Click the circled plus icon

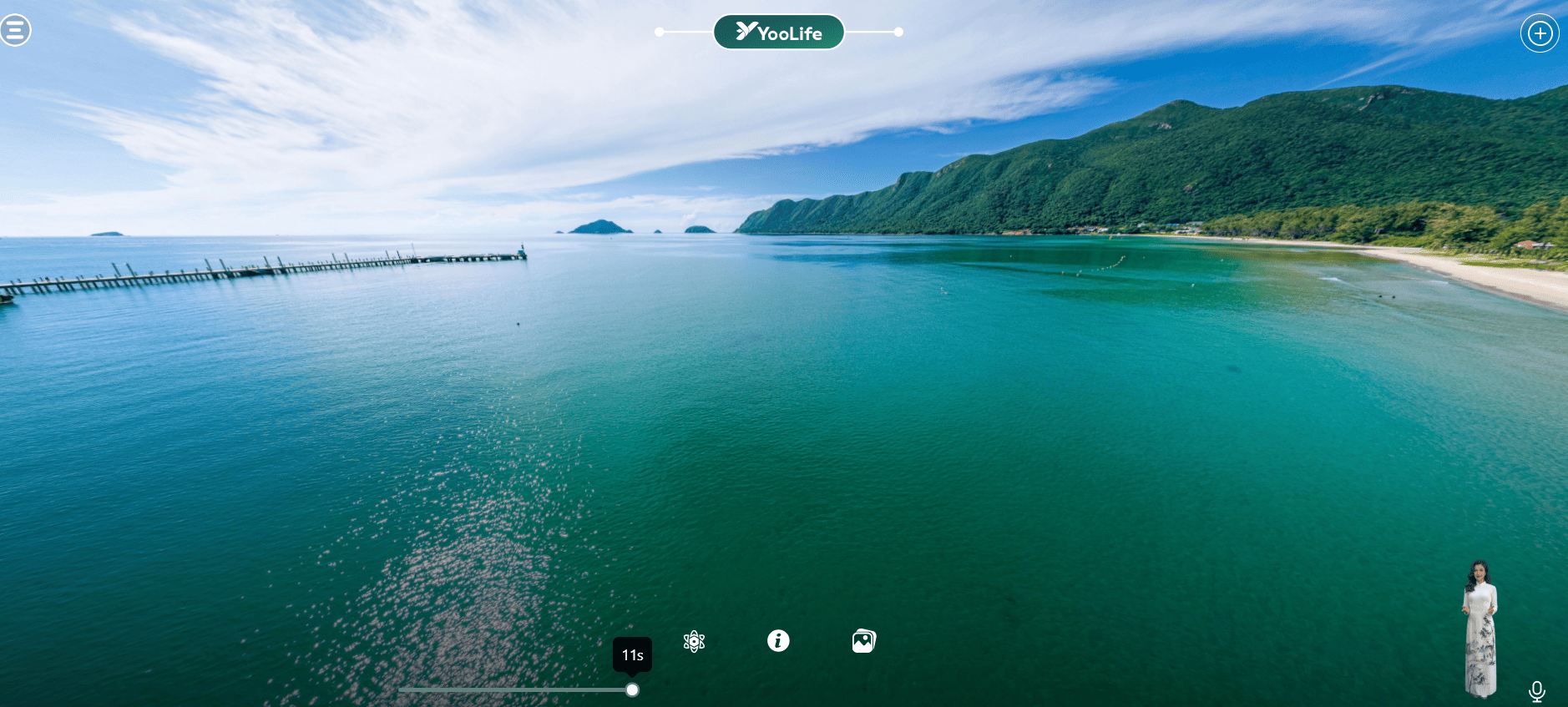[x=1540, y=33]
